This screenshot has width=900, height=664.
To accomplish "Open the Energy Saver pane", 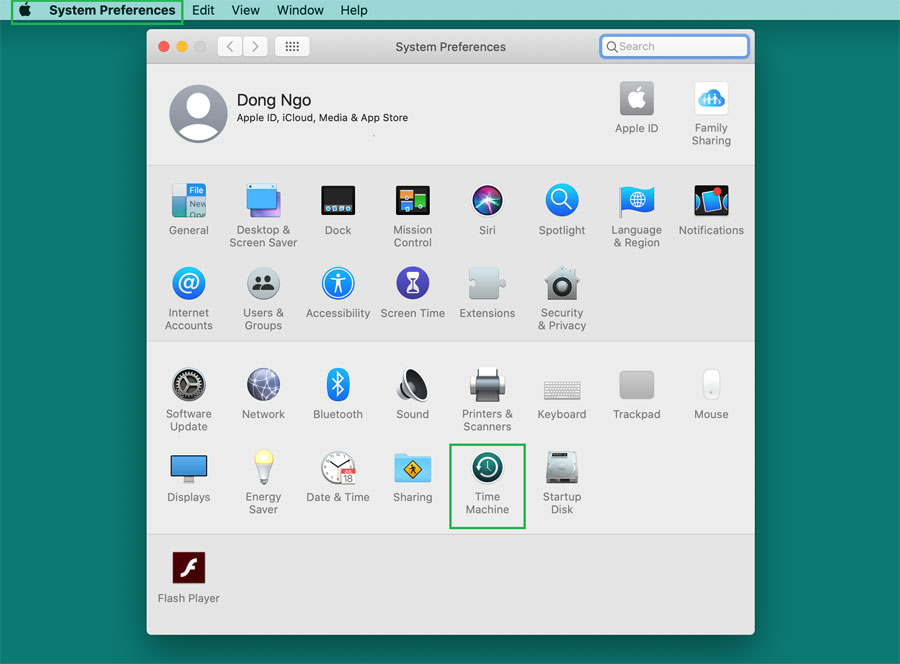I will pos(263,470).
